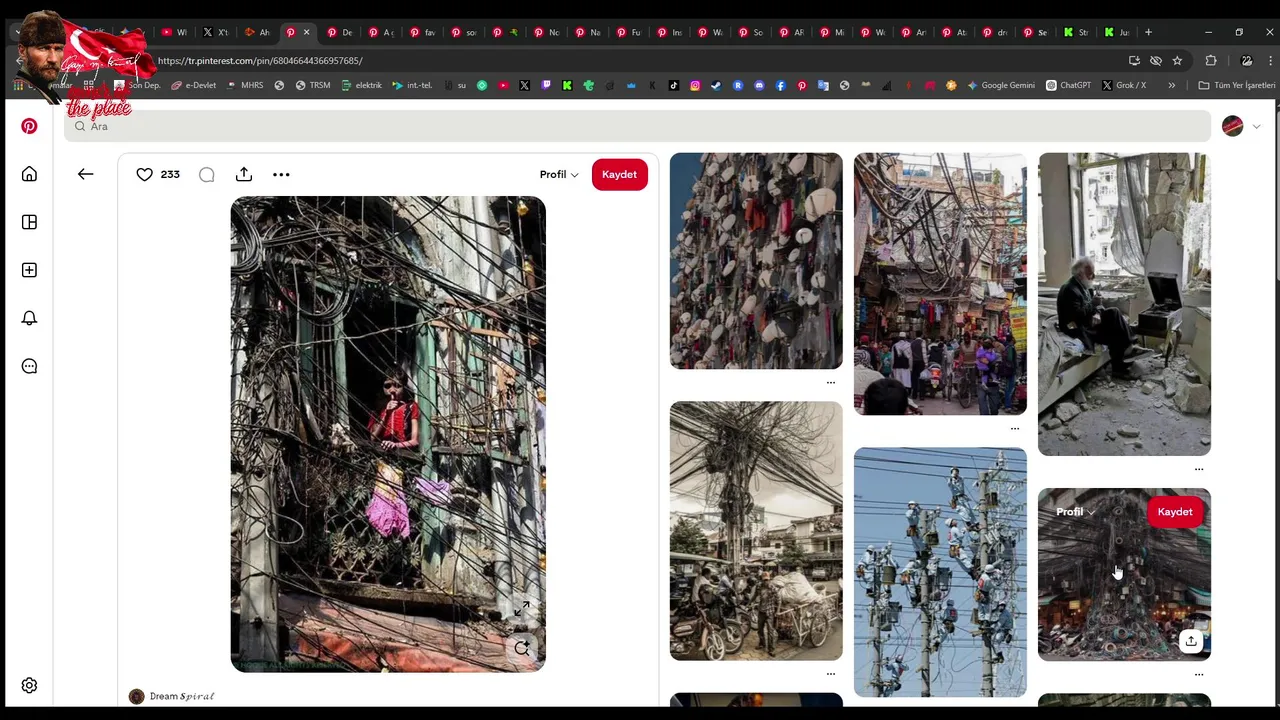The image size is (1280, 720).
Task: Open more options under street crowd pin
Action: pos(1014,428)
